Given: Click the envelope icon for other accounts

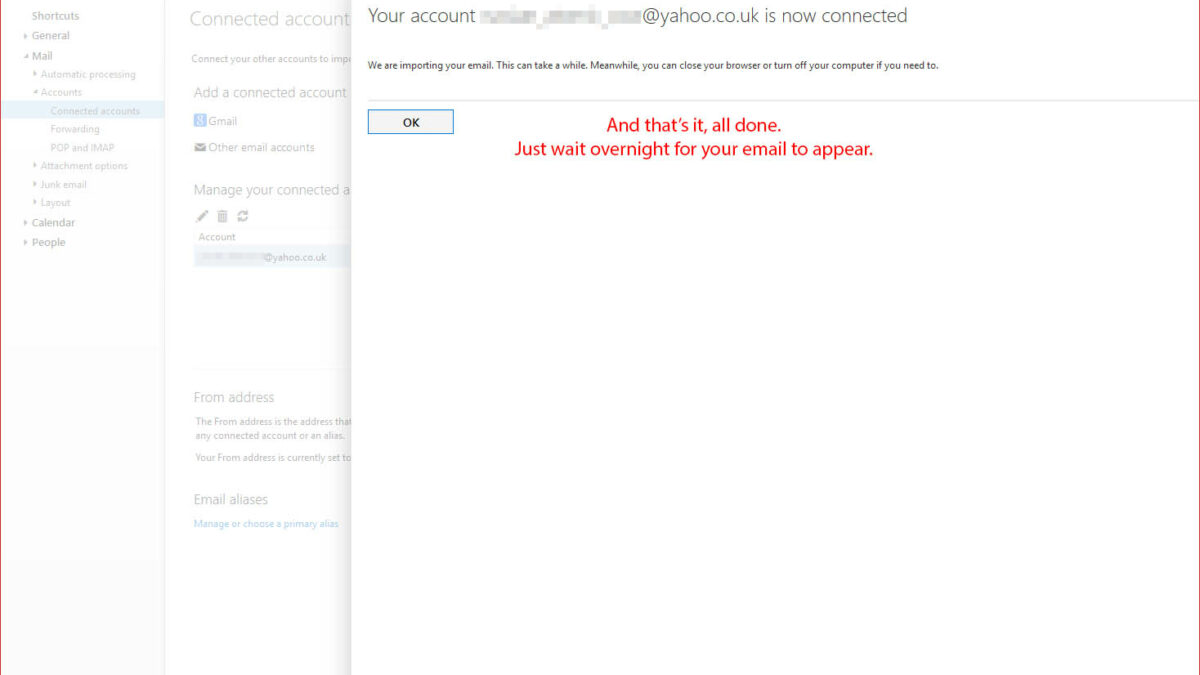Looking at the screenshot, I should pyautogui.click(x=200, y=148).
